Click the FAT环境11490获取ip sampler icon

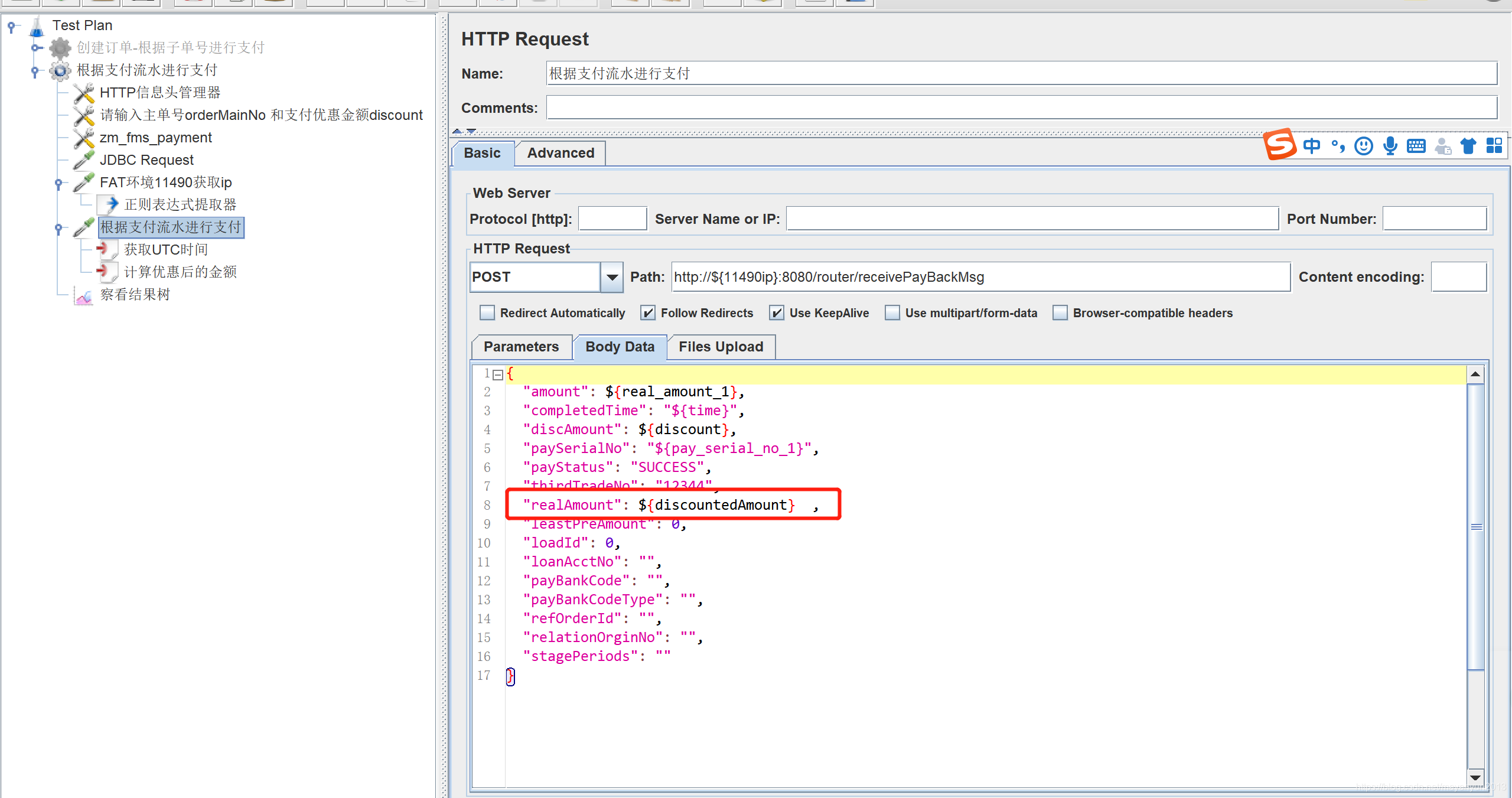point(84,183)
